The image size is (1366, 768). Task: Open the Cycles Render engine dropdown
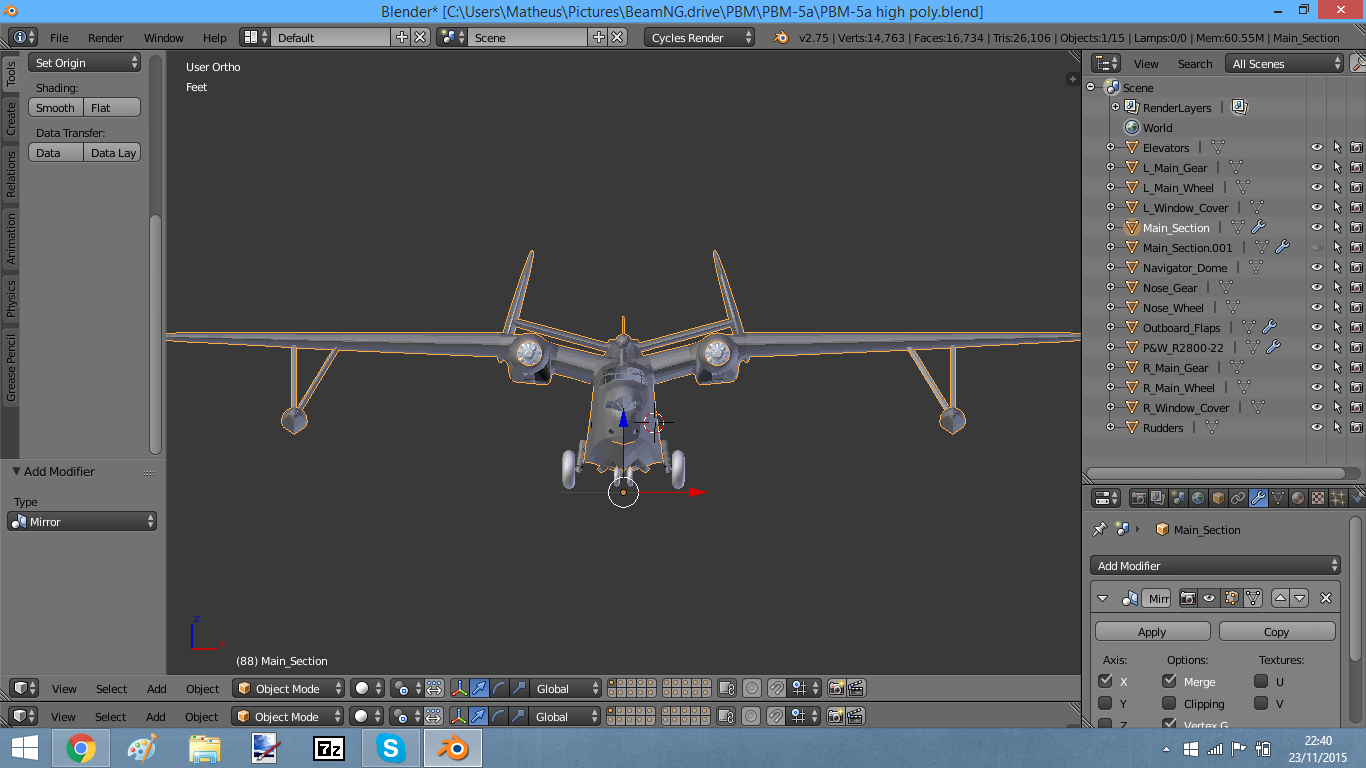coord(700,37)
